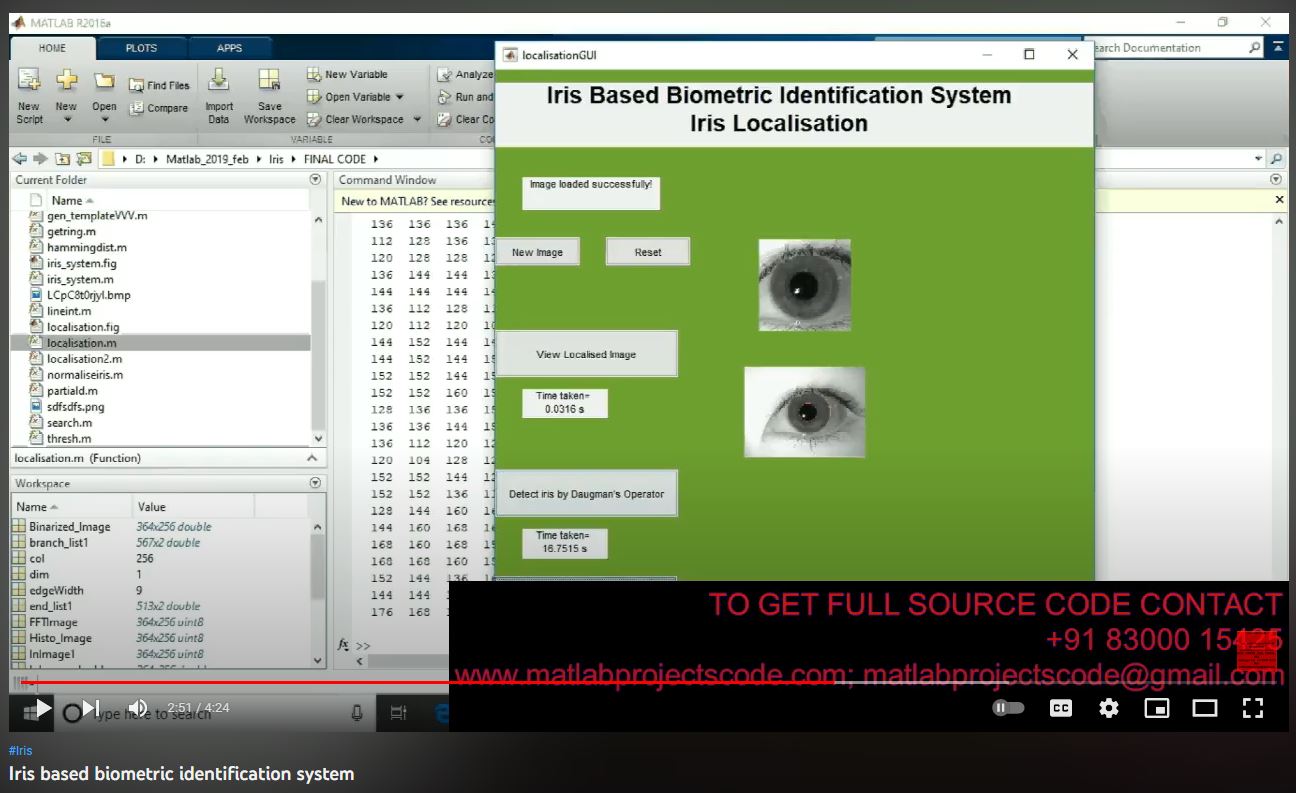
Task: Go forward with the gray right arrow
Action: point(41,158)
